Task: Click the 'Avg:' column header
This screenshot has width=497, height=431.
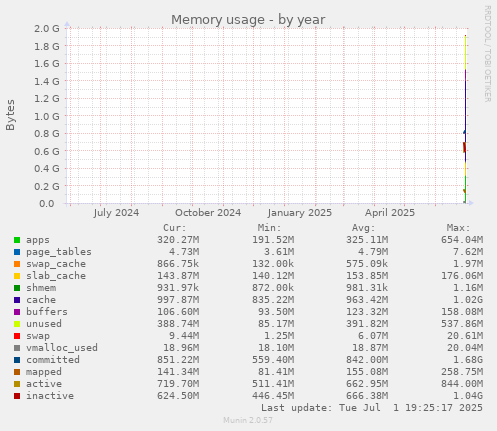Action: (364, 228)
